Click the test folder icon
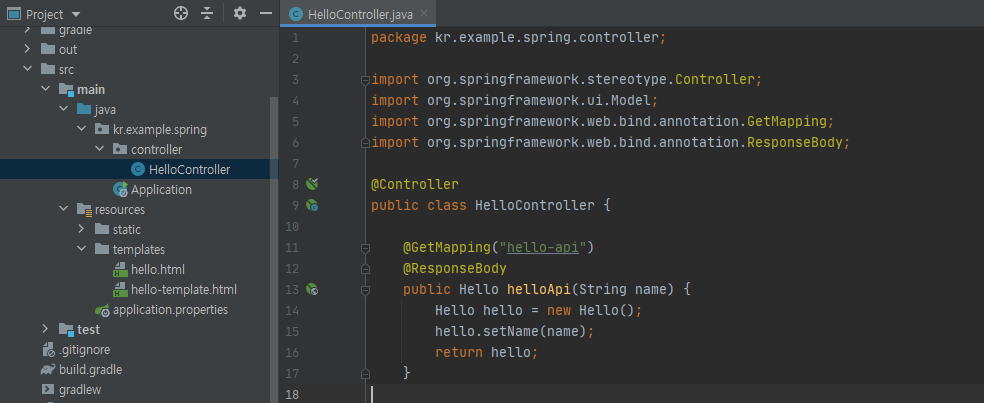 point(67,330)
